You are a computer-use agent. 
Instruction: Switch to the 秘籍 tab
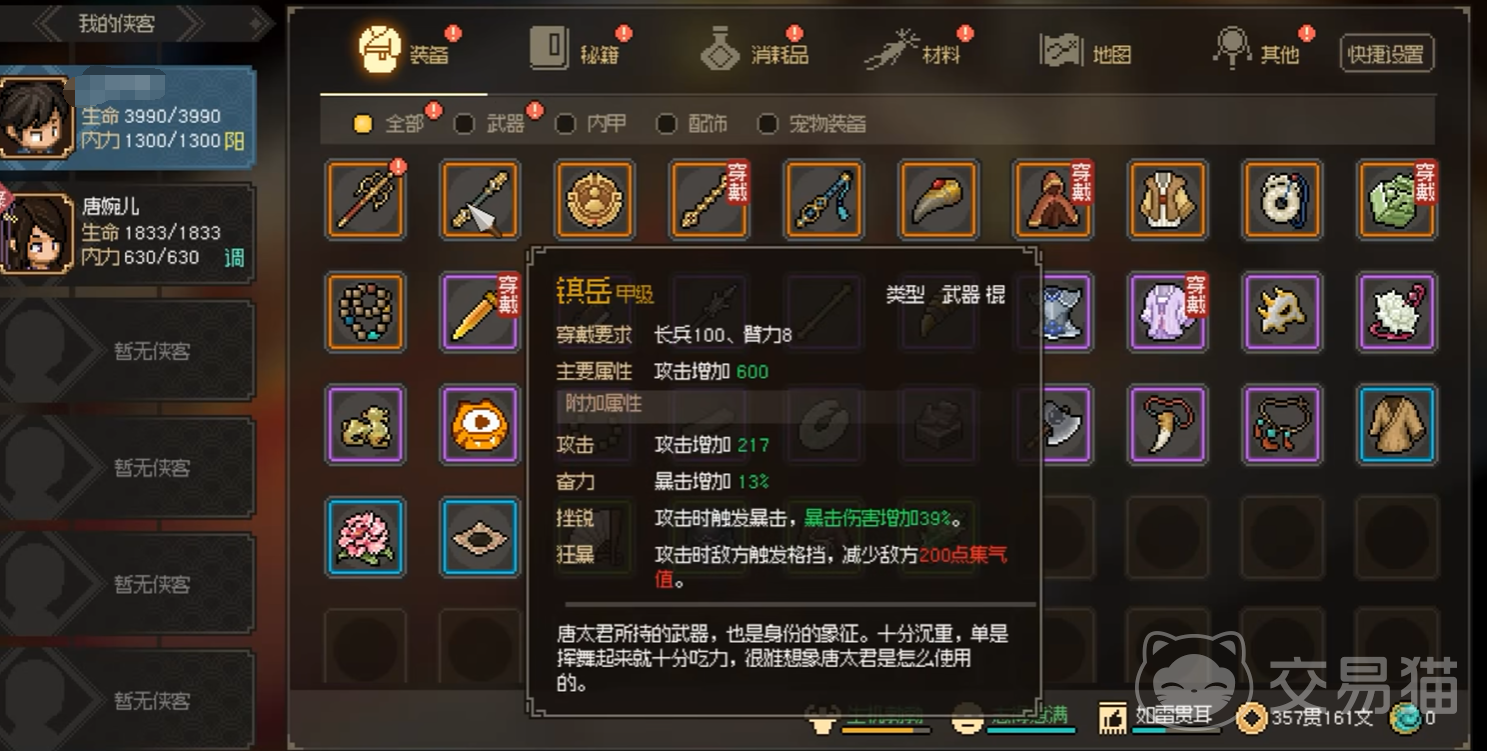tap(576, 51)
